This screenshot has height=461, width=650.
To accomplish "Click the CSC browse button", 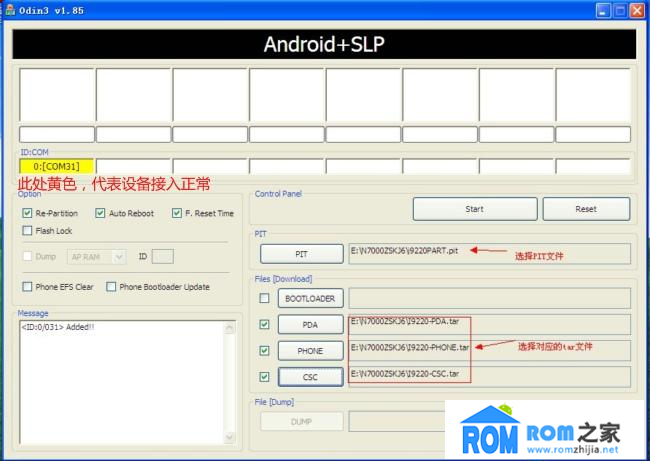I will pyautogui.click(x=310, y=377).
